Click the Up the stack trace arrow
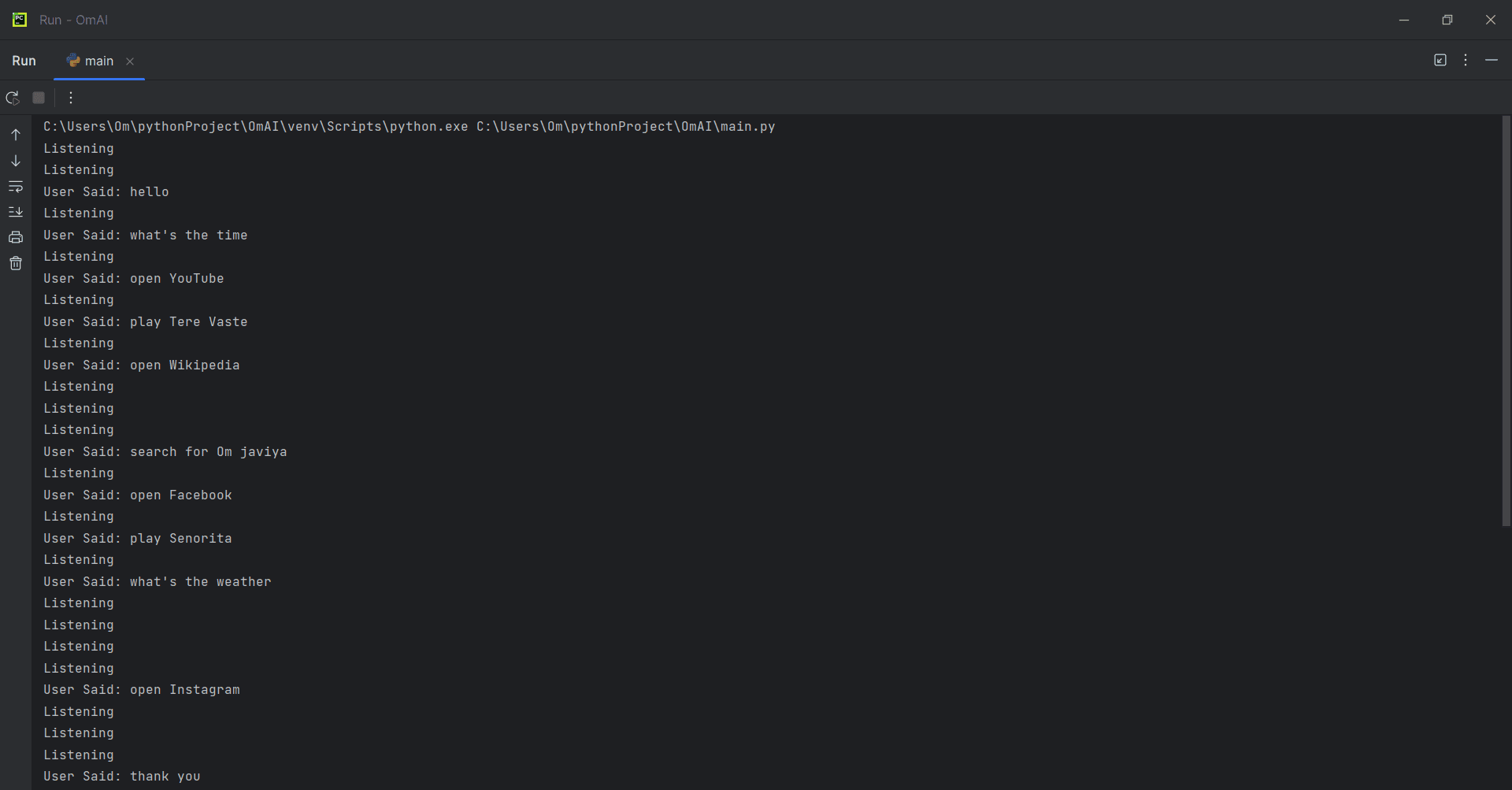The image size is (1512, 790). click(16, 135)
